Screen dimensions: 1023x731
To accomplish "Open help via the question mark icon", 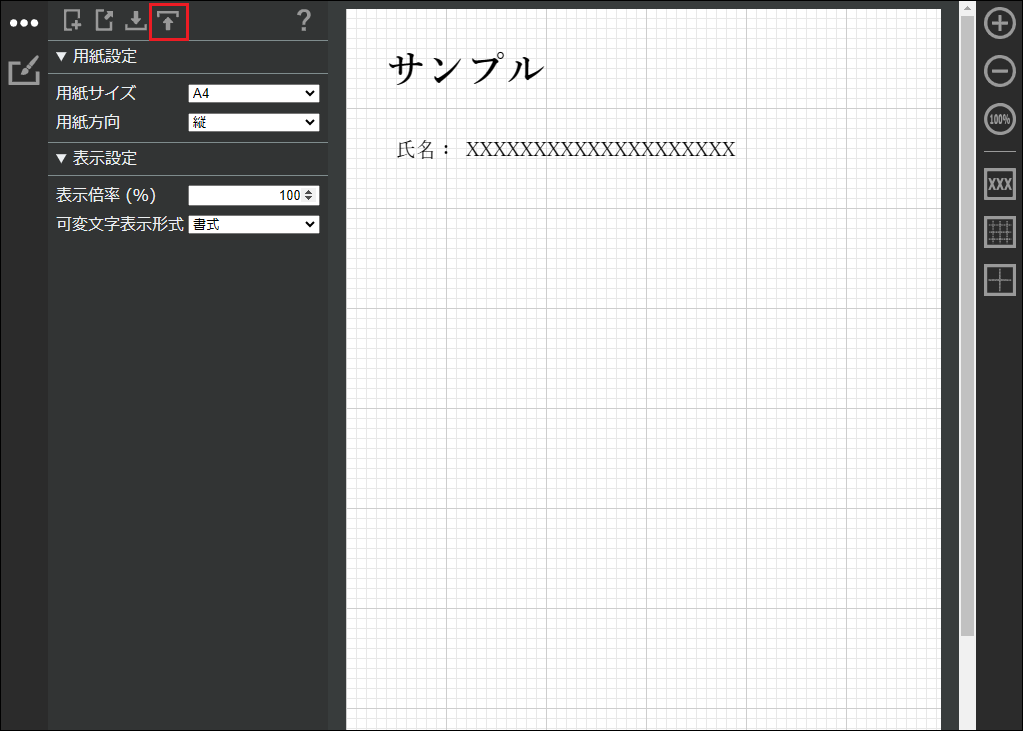I will tap(305, 20).
